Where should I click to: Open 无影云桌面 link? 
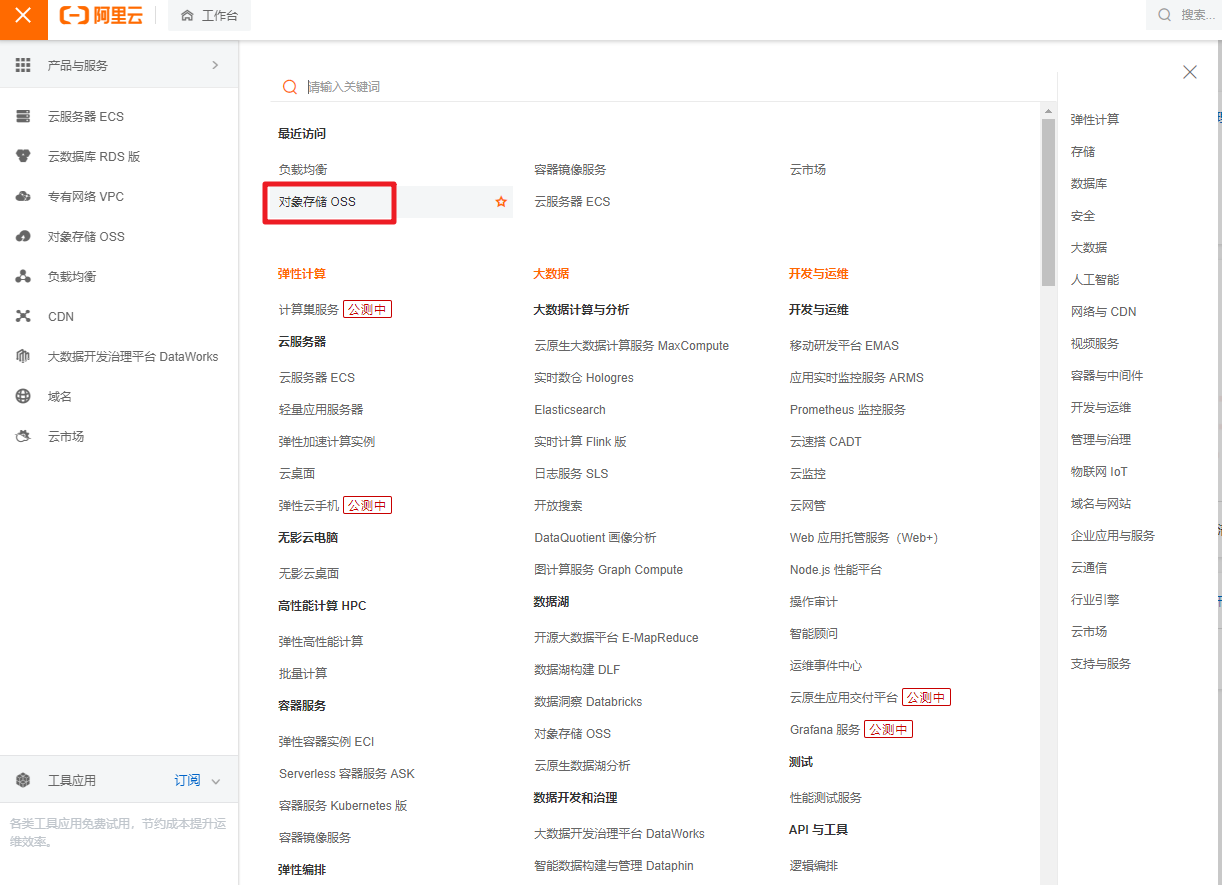point(309,574)
